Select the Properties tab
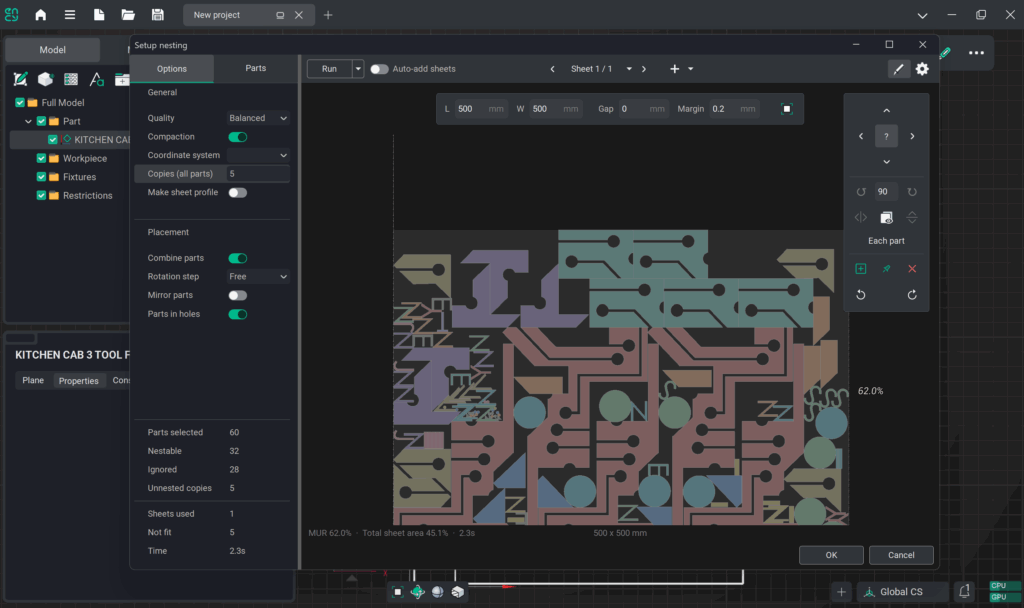 pyautogui.click(x=78, y=381)
